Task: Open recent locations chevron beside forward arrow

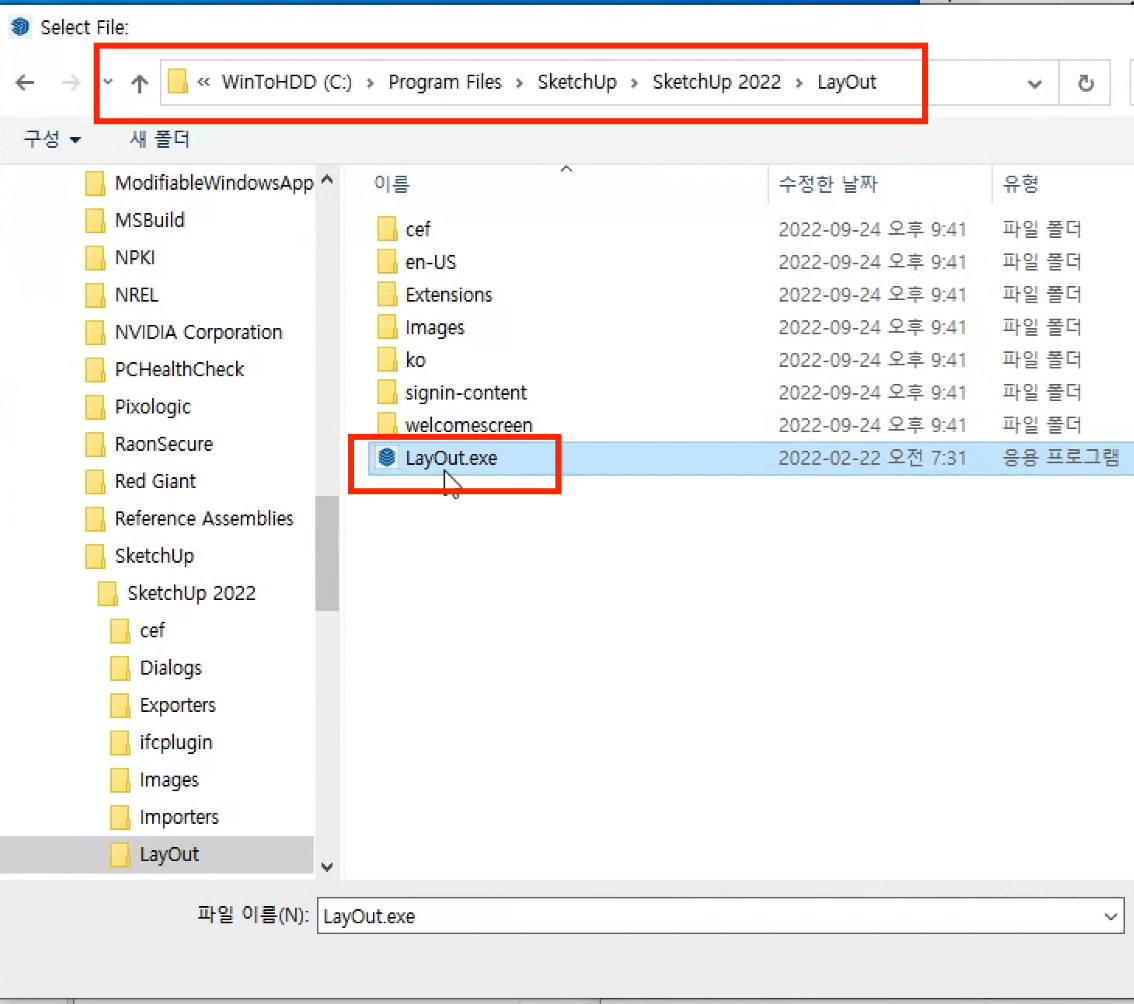Action: (108, 82)
